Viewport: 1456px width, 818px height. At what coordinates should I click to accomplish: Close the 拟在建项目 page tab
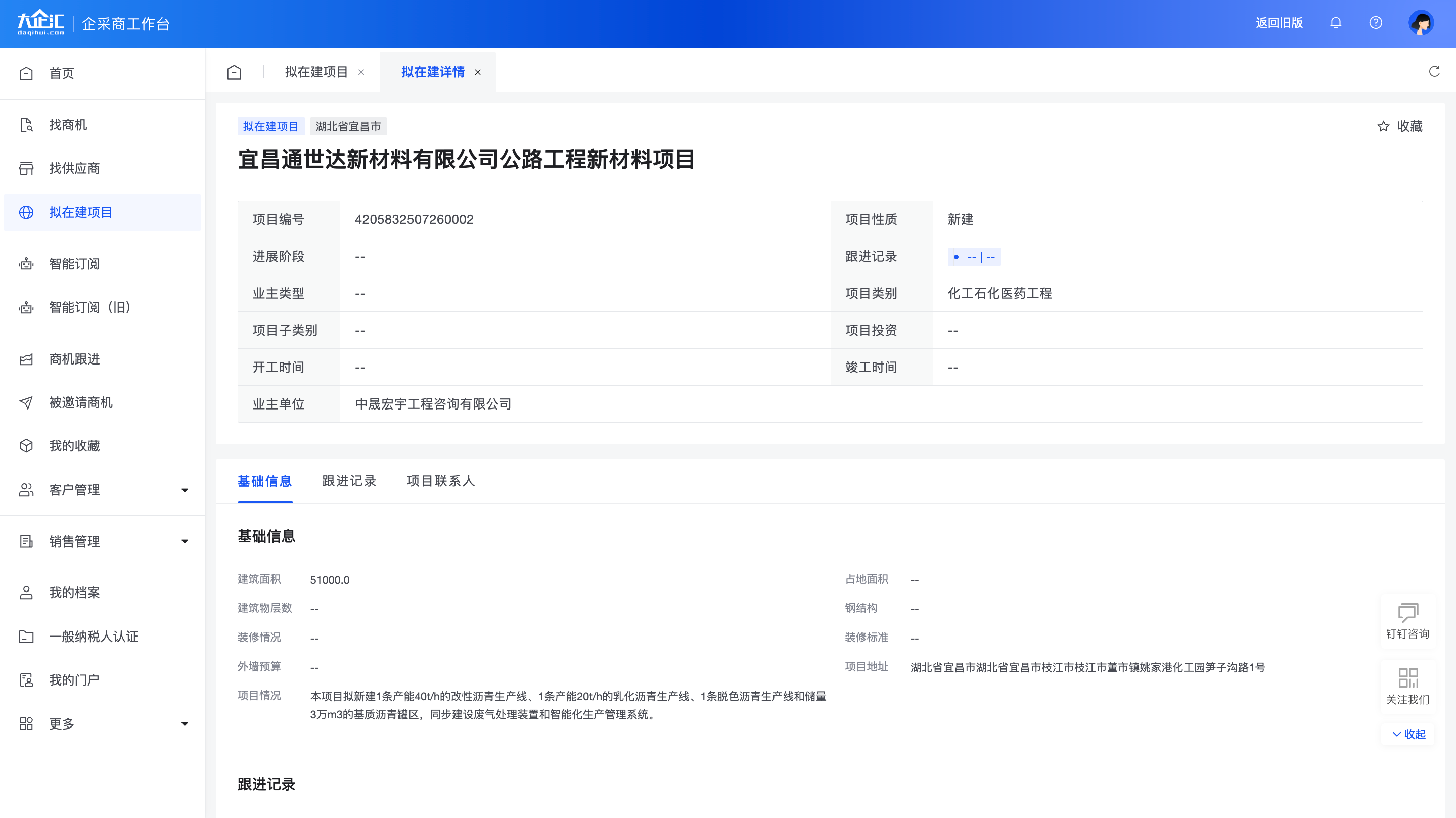pos(361,72)
